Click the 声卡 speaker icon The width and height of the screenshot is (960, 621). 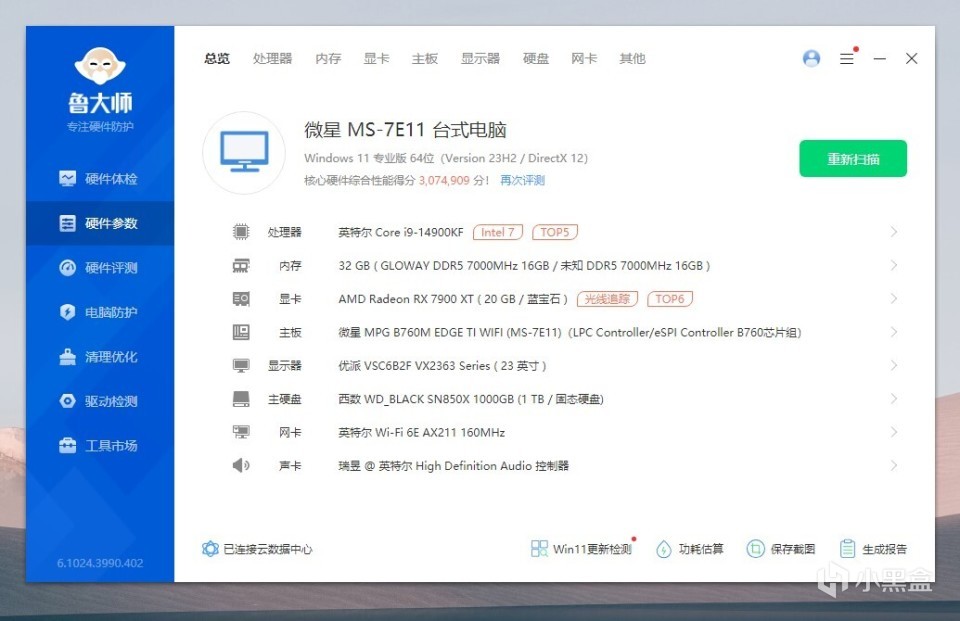(241, 465)
